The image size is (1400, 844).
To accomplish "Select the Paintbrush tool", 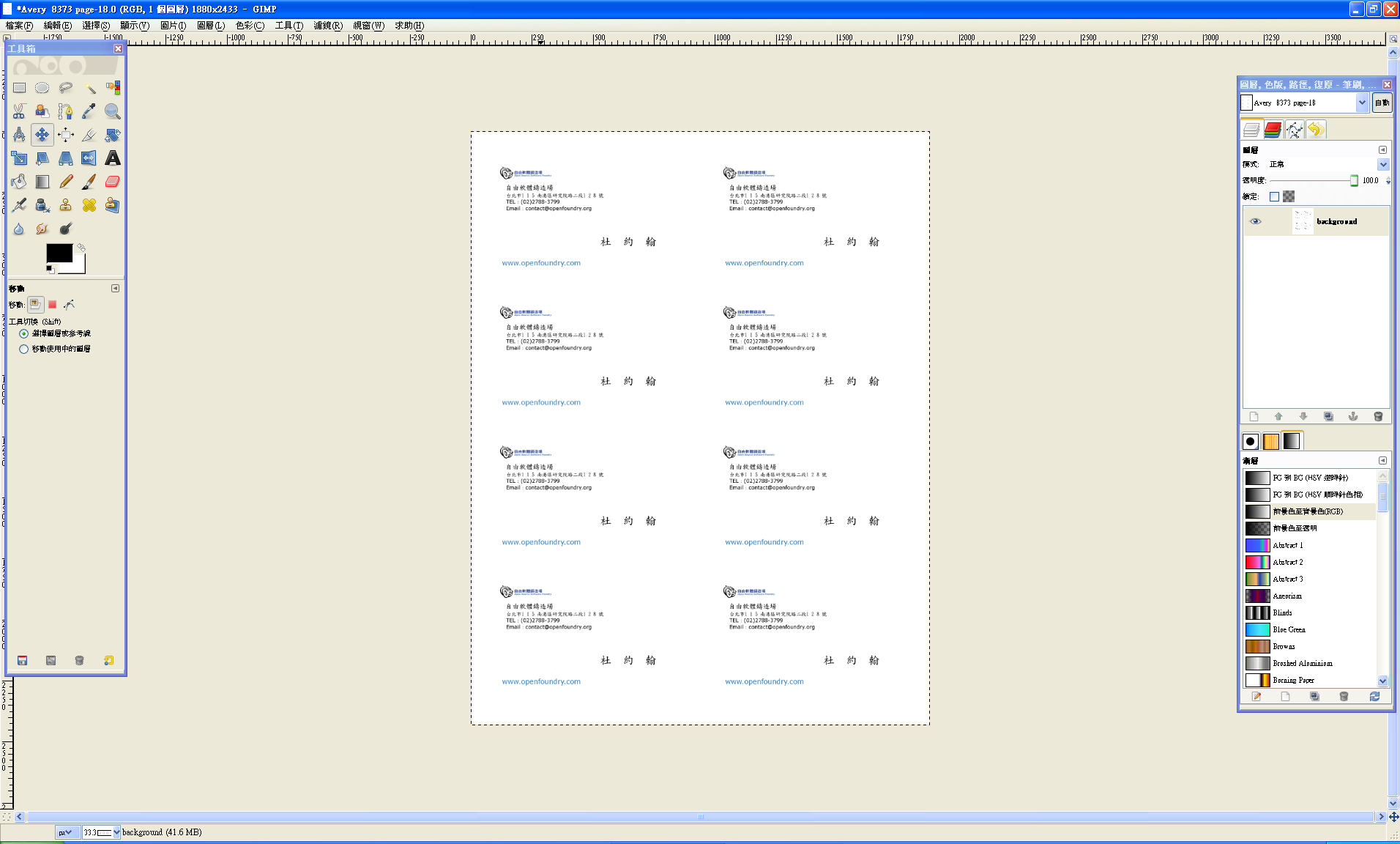I will coord(89,182).
